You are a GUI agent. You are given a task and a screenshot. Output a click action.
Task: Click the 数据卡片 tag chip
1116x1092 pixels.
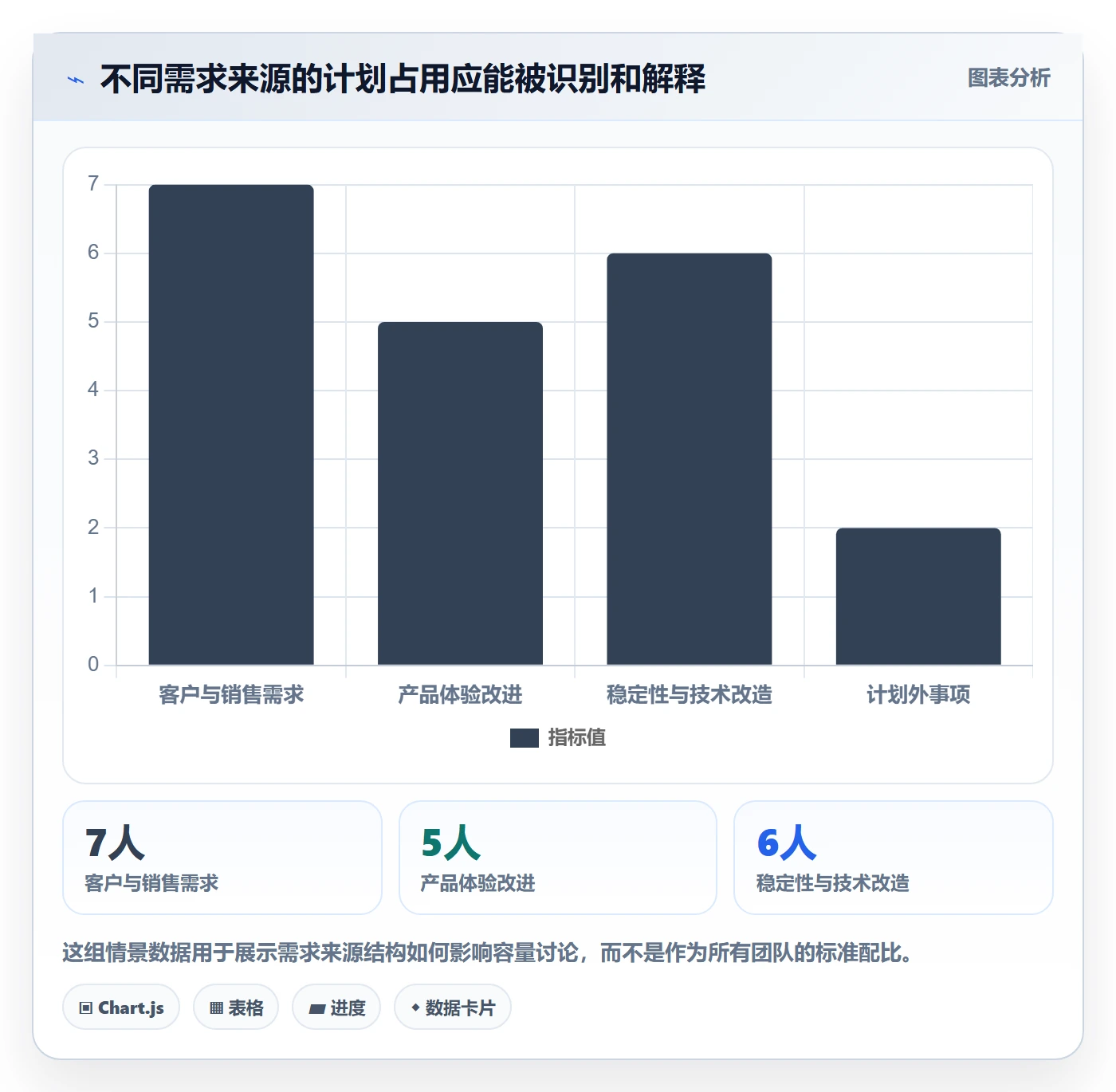tap(453, 1008)
